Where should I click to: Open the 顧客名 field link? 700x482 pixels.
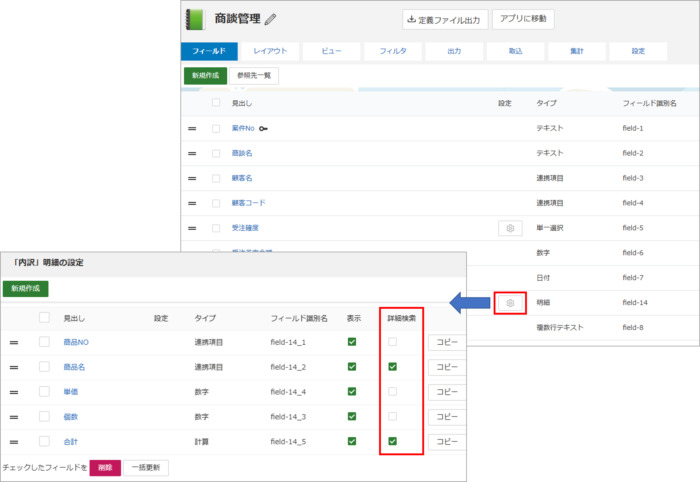click(242, 178)
